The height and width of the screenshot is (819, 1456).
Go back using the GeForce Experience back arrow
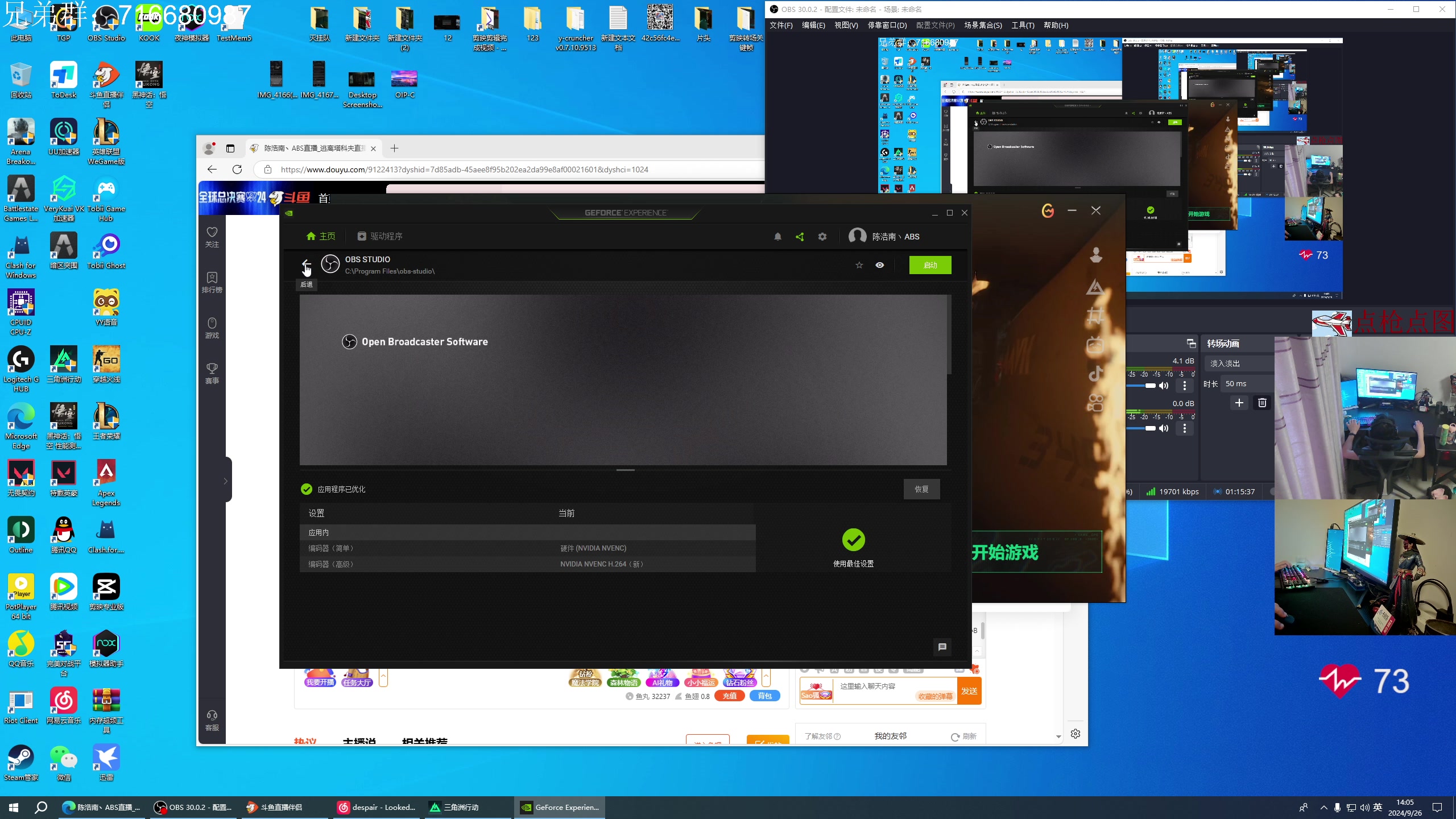306,264
